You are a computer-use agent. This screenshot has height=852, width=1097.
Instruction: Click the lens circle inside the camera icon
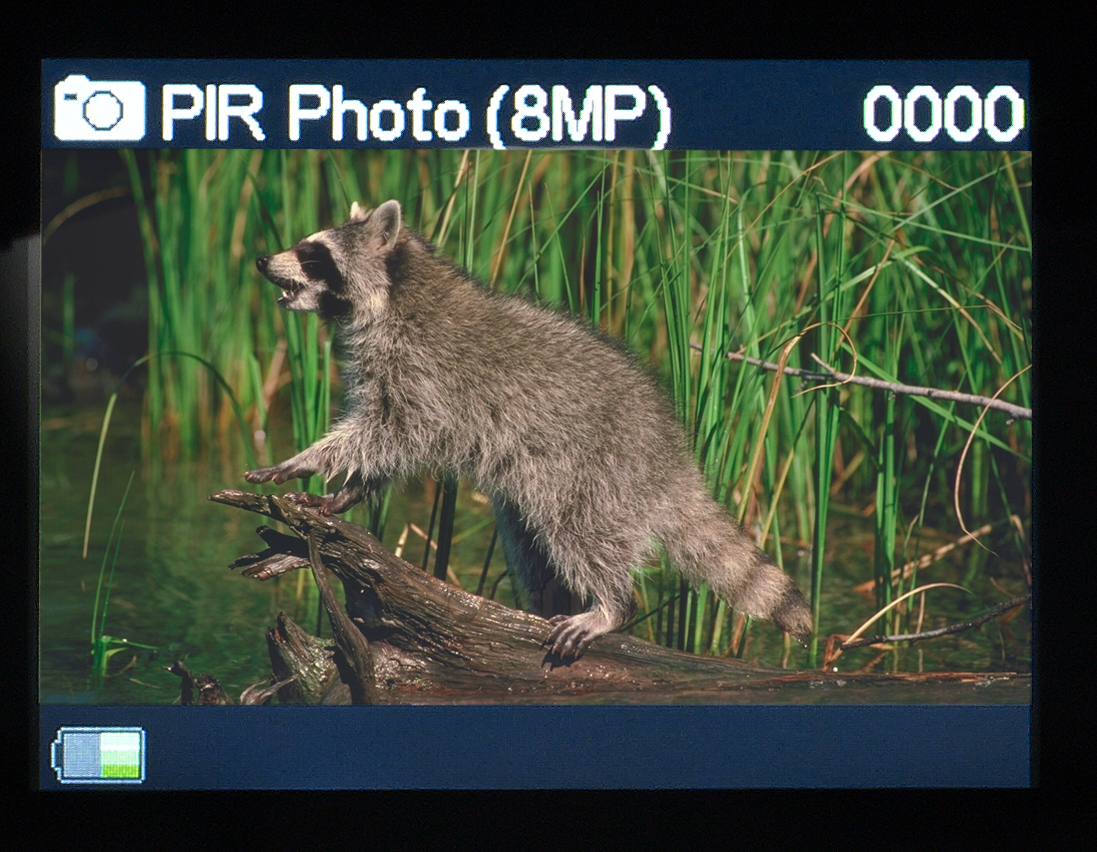tap(102, 111)
